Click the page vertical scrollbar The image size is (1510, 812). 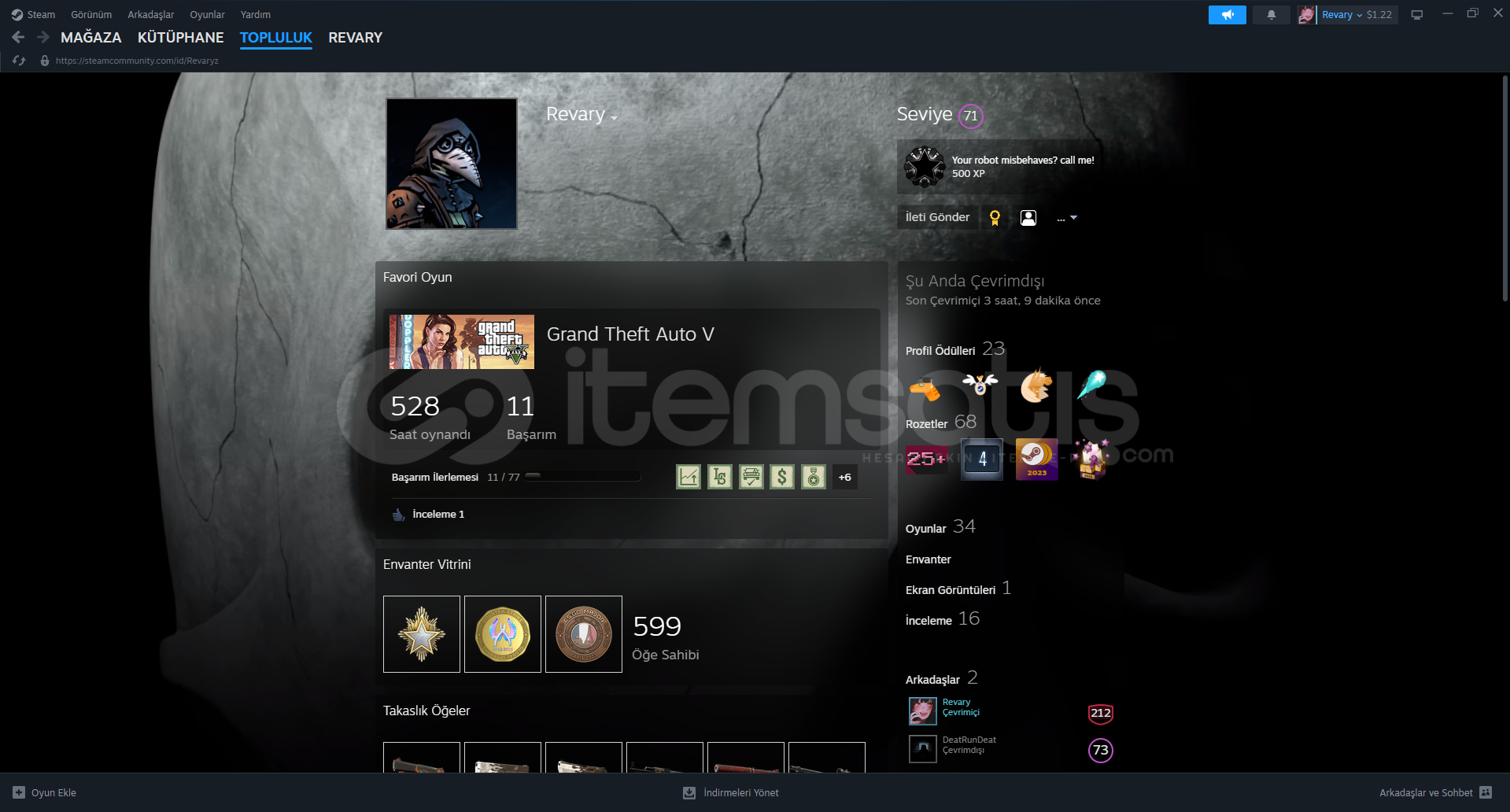1504,189
